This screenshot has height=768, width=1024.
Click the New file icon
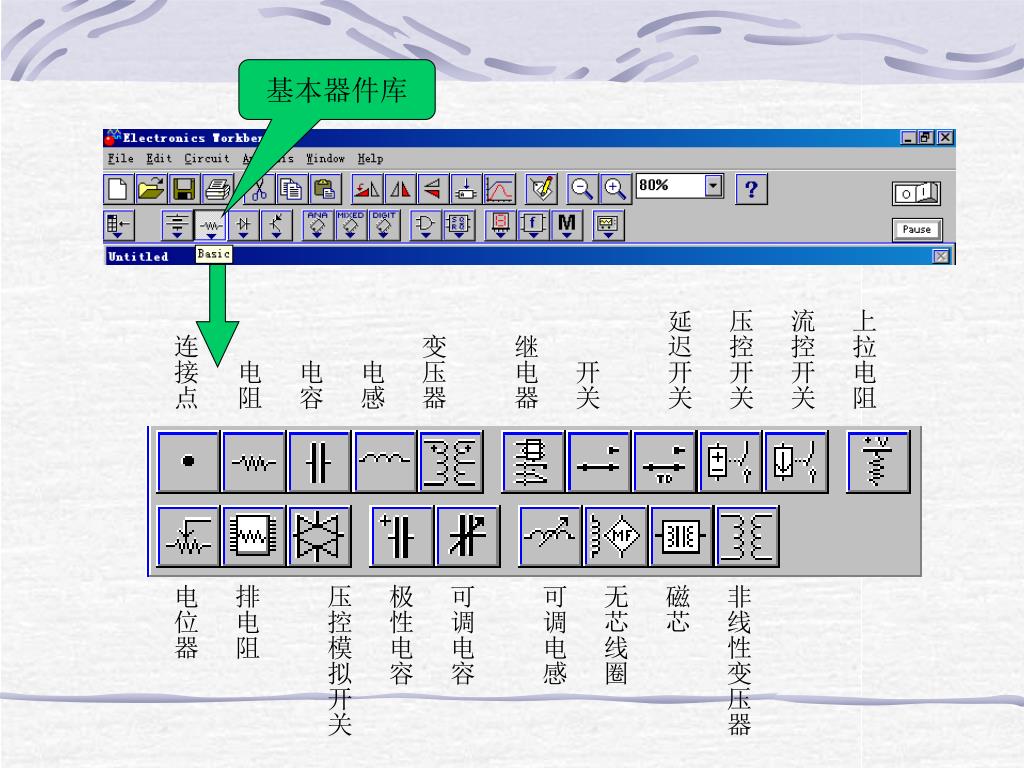coord(119,189)
